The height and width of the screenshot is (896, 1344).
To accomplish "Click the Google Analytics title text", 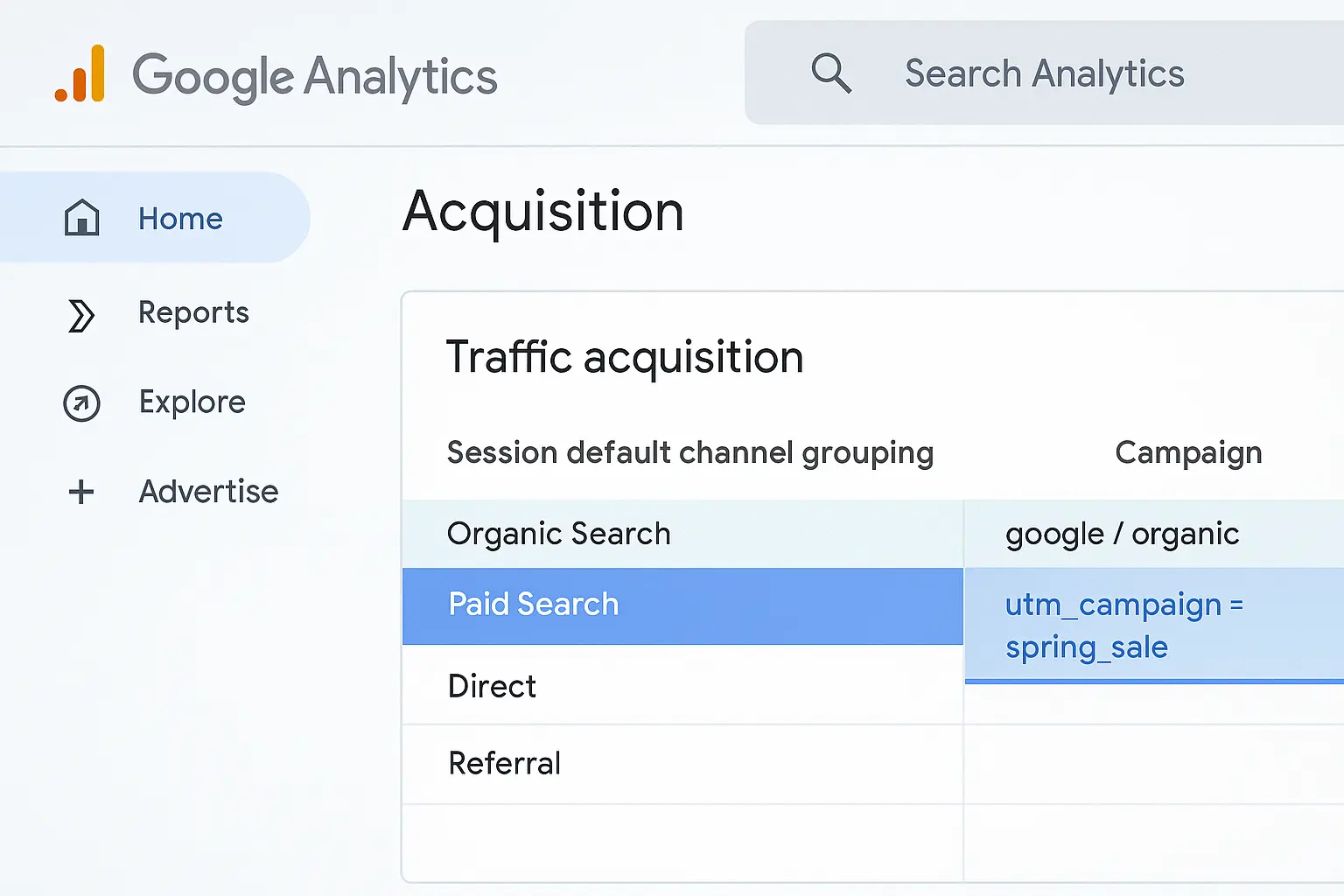I will coord(314,76).
